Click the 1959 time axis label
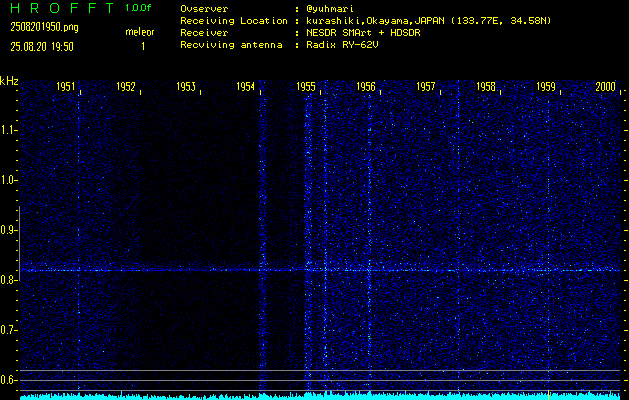Image resolution: width=629 pixels, height=400 pixels. 546,87
